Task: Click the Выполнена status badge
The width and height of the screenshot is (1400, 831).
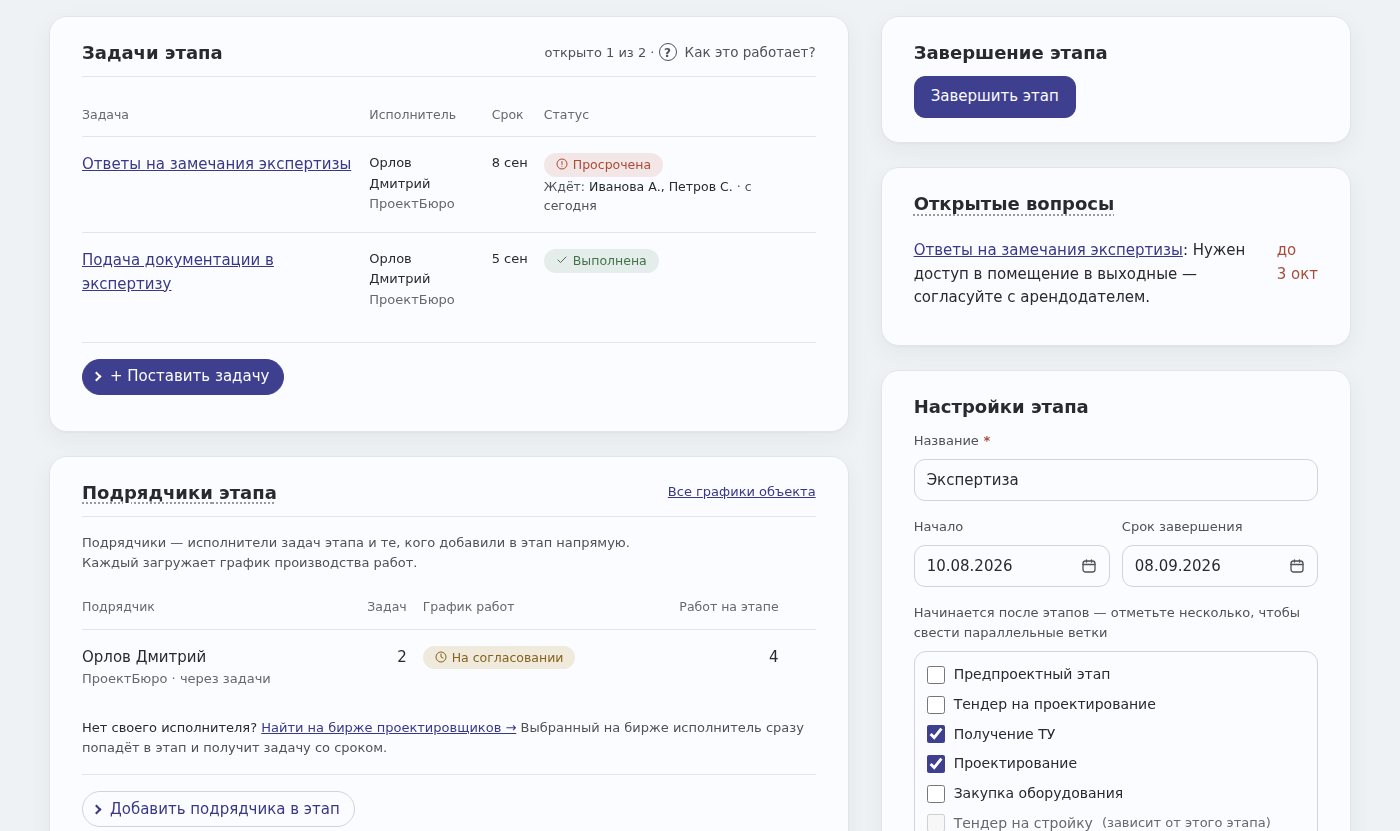Action: pos(601,261)
